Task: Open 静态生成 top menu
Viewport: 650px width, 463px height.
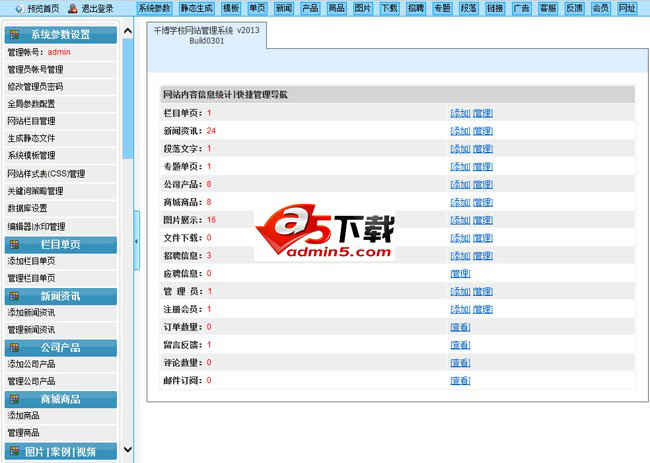Action: pyautogui.click(x=196, y=8)
